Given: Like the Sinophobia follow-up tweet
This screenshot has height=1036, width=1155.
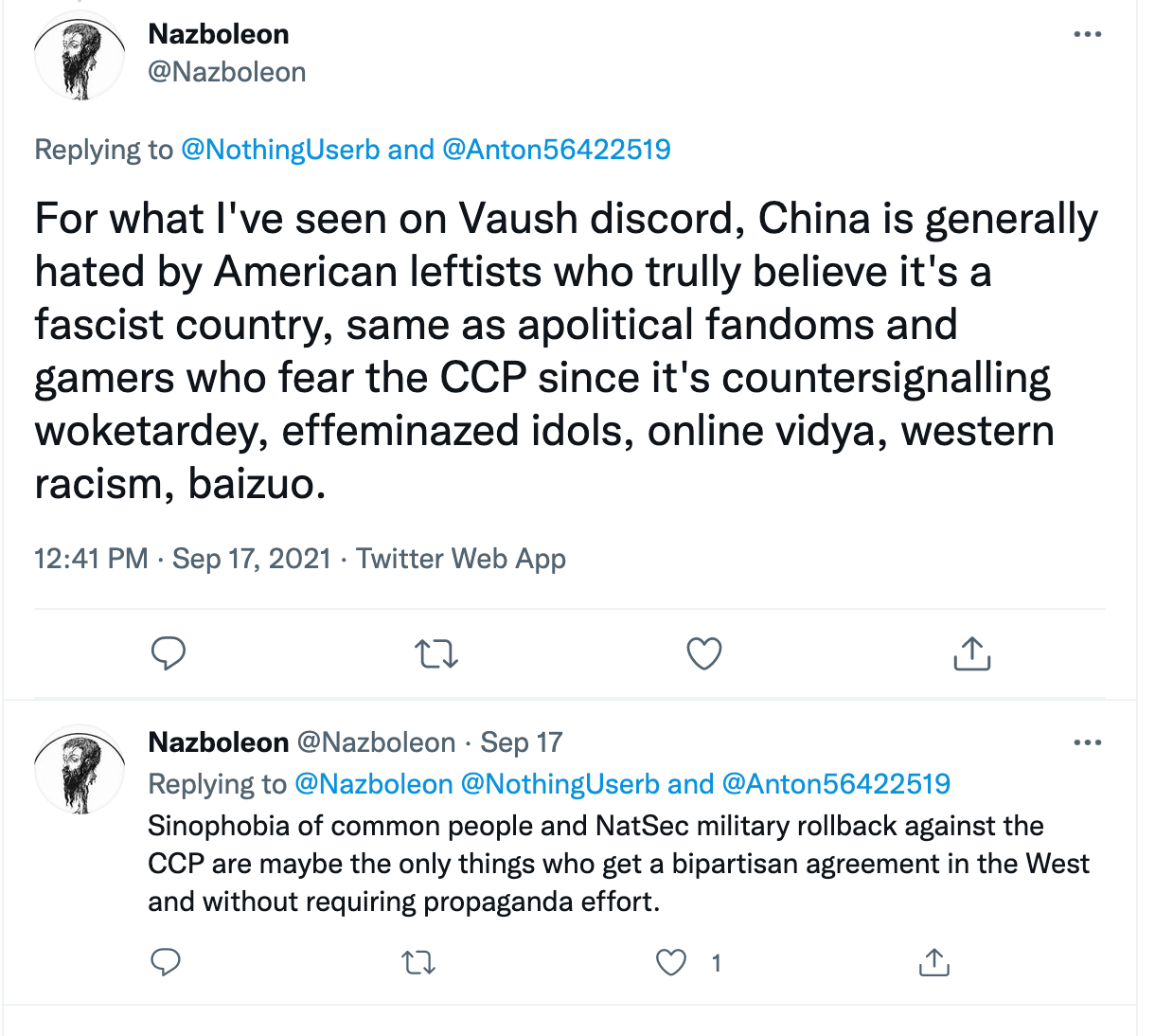Looking at the screenshot, I should pyautogui.click(x=671, y=963).
